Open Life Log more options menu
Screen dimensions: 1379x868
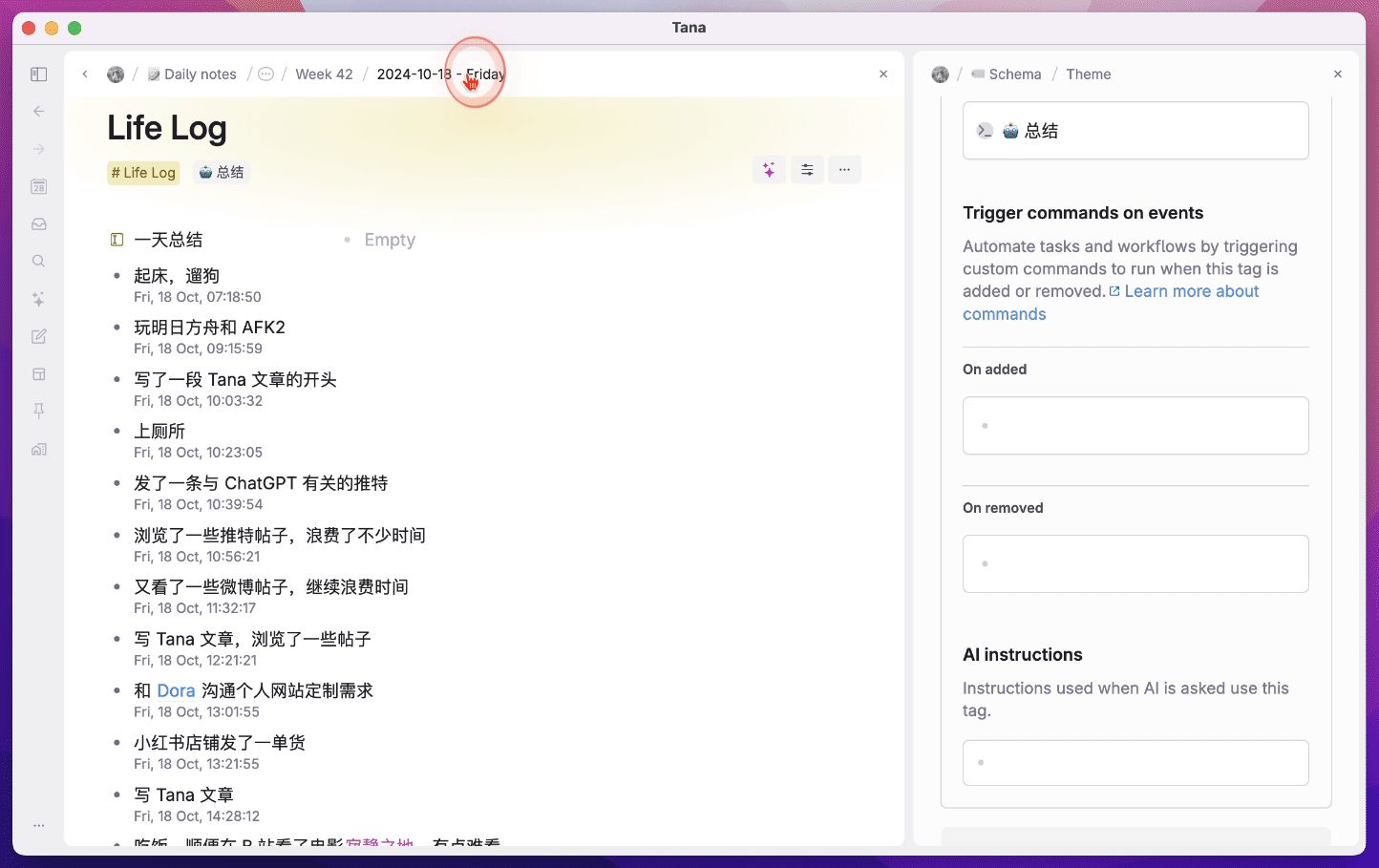click(844, 170)
